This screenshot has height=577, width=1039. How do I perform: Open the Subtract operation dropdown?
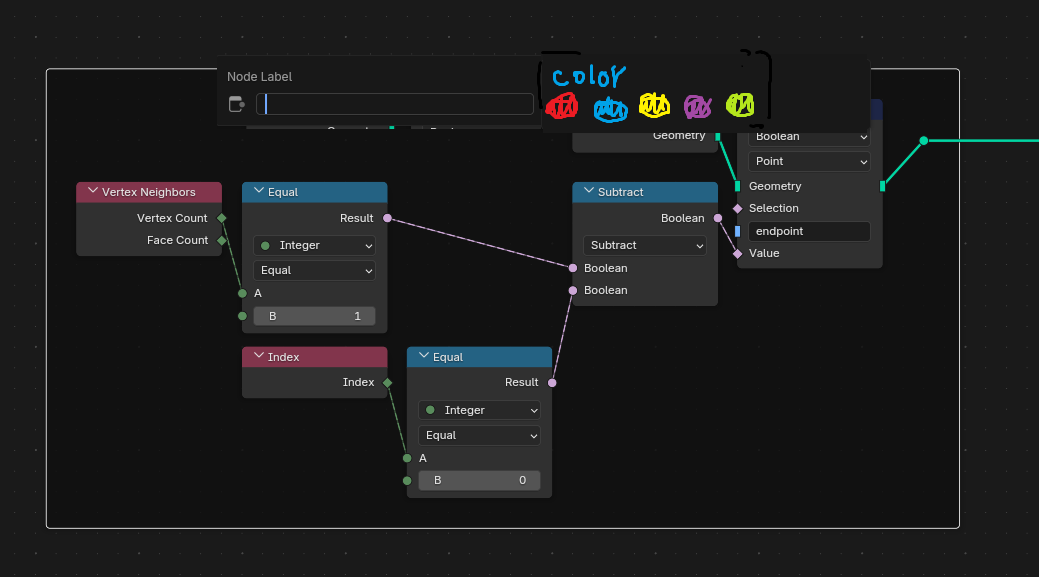645,245
